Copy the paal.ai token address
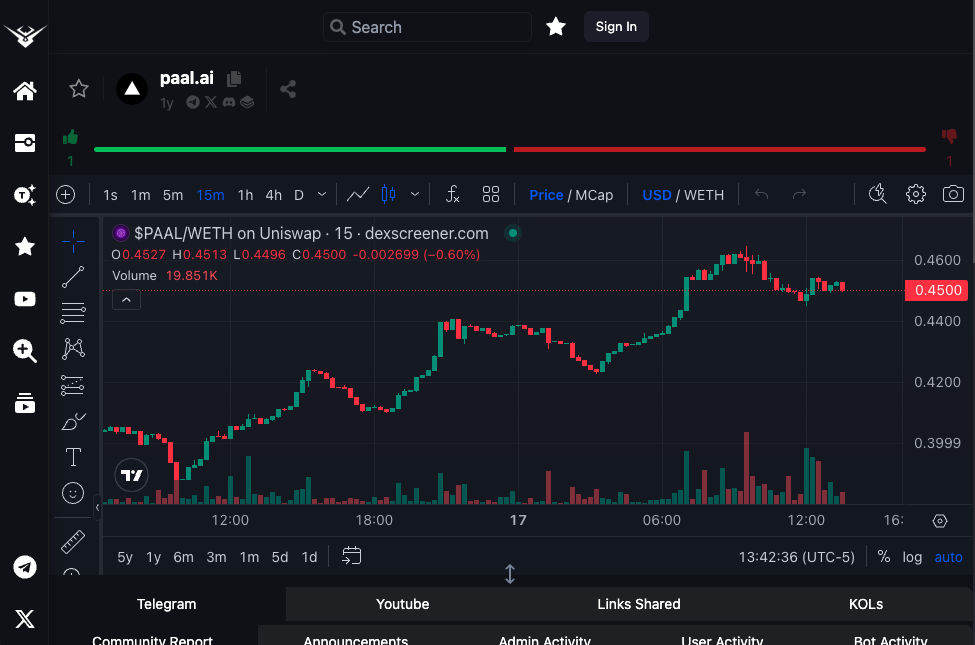The width and height of the screenshot is (975, 645). click(x=234, y=78)
